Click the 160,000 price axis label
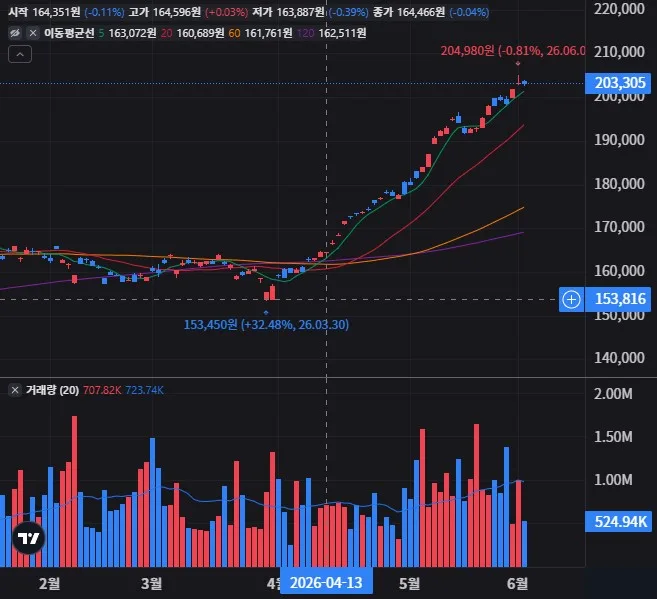The height and width of the screenshot is (599, 657). (619, 271)
